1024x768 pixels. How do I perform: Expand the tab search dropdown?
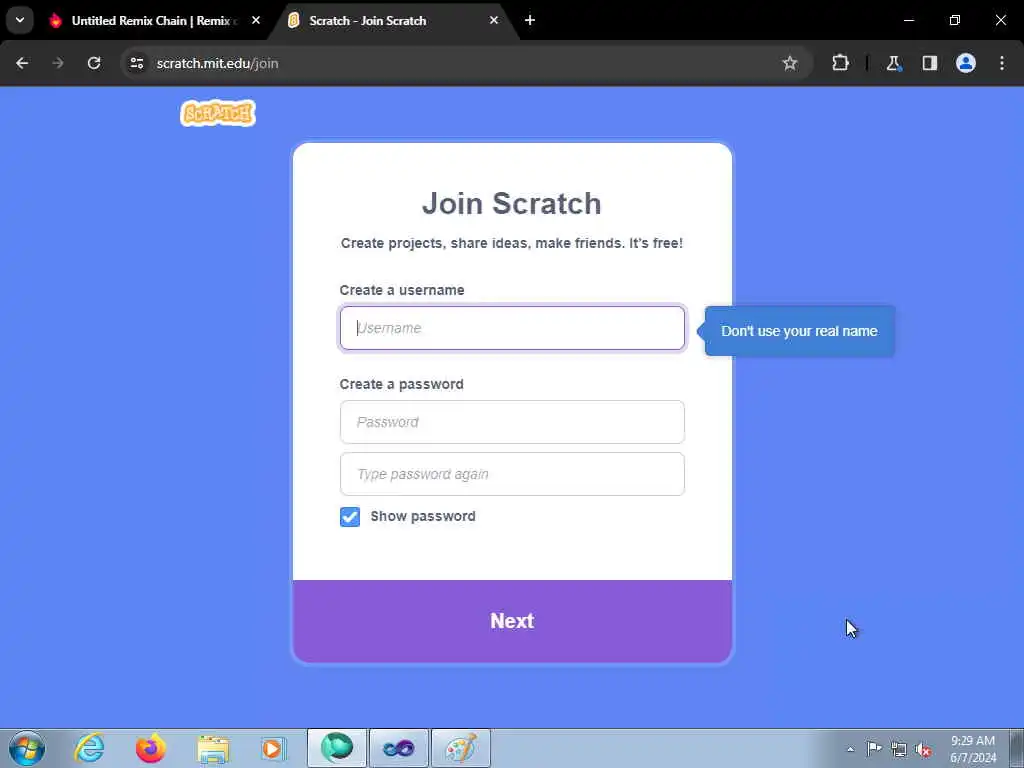(20, 20)
